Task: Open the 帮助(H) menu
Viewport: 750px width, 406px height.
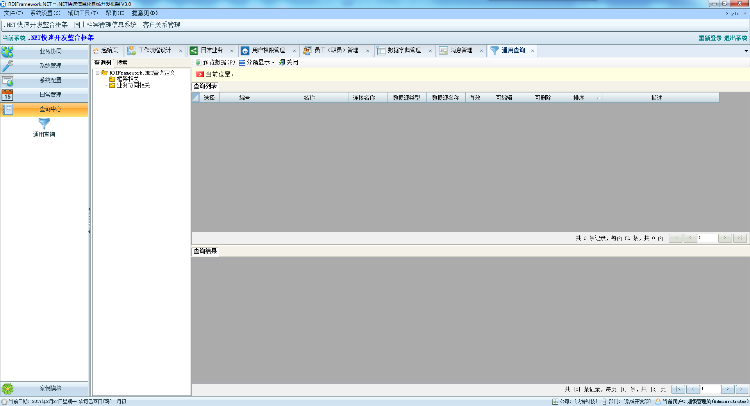Action: (115, 13)
